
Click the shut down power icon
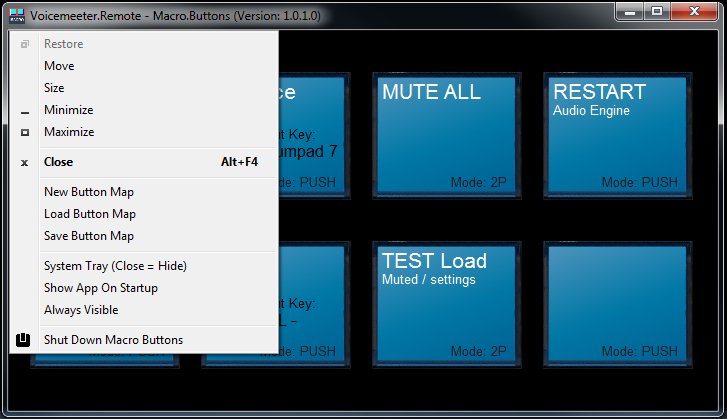pyautogui.click(x=23, y=340)
